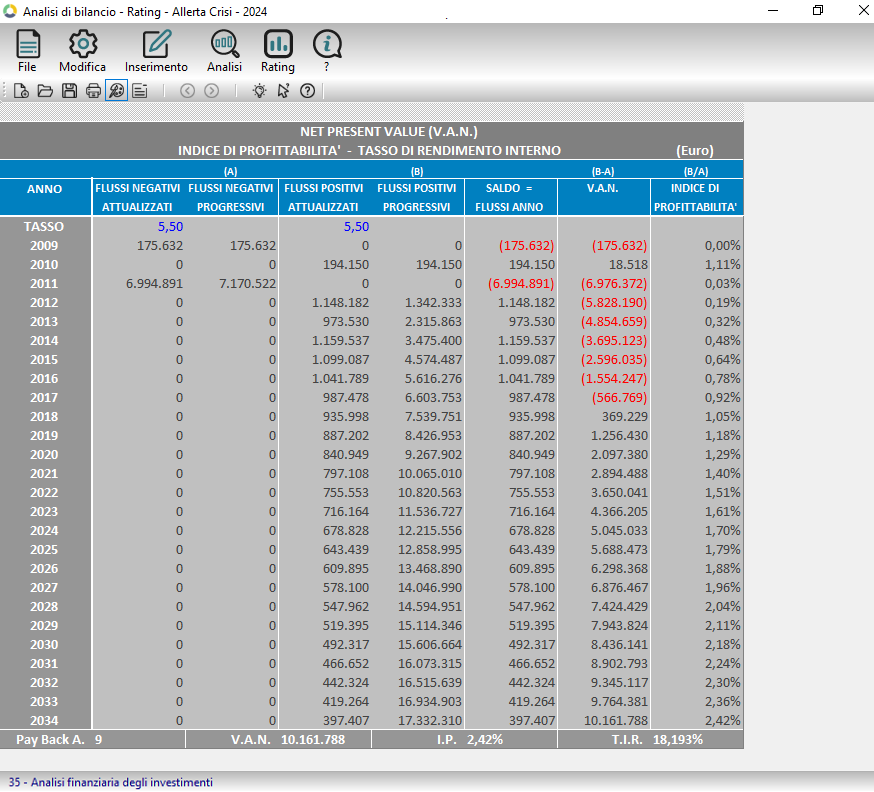Click the new document toolbar icon
This screenshot has height=792, width=874.
pyautogui.click(x=21, y=91)
